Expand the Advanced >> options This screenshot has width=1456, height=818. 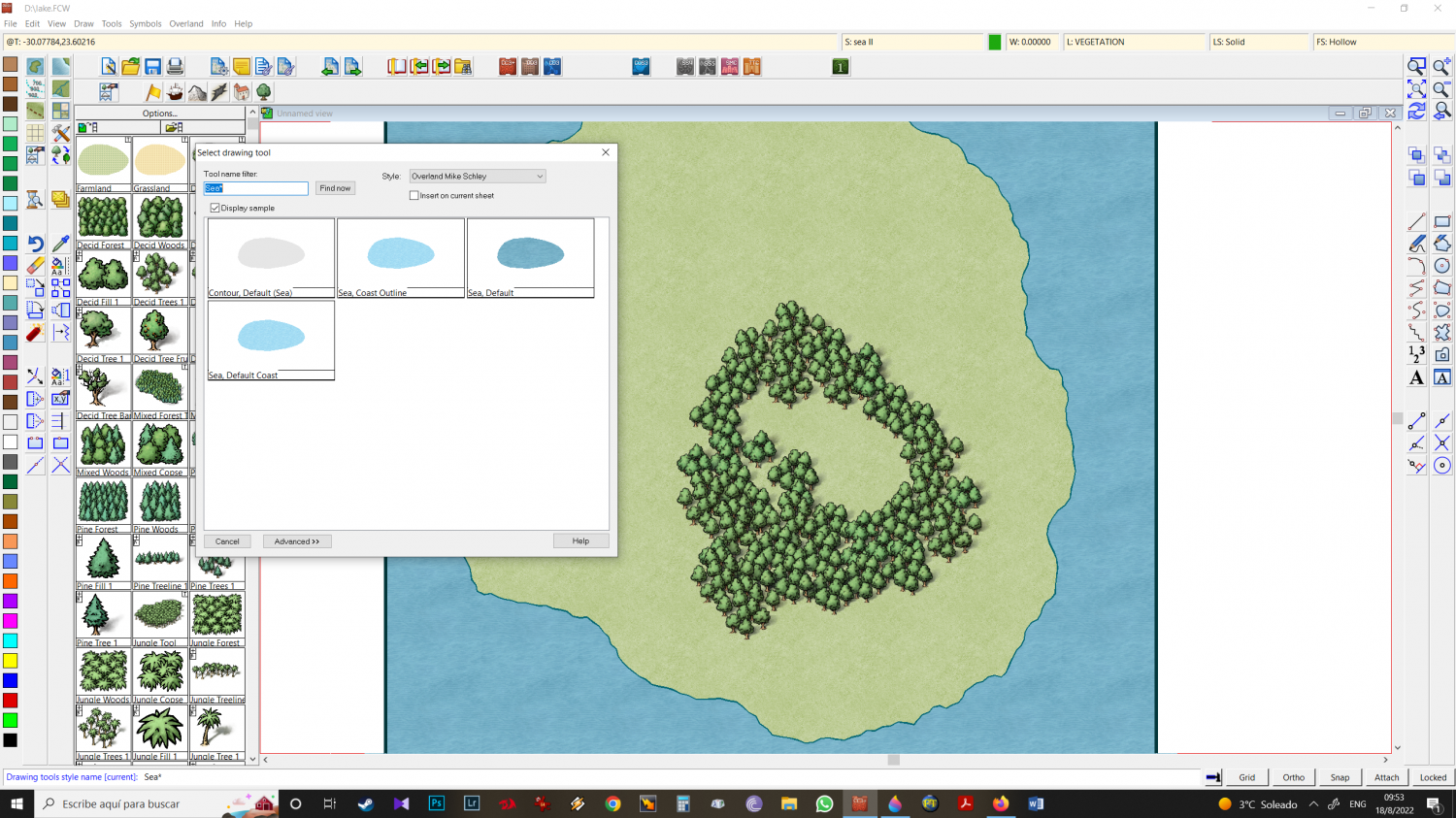(297, 541)
